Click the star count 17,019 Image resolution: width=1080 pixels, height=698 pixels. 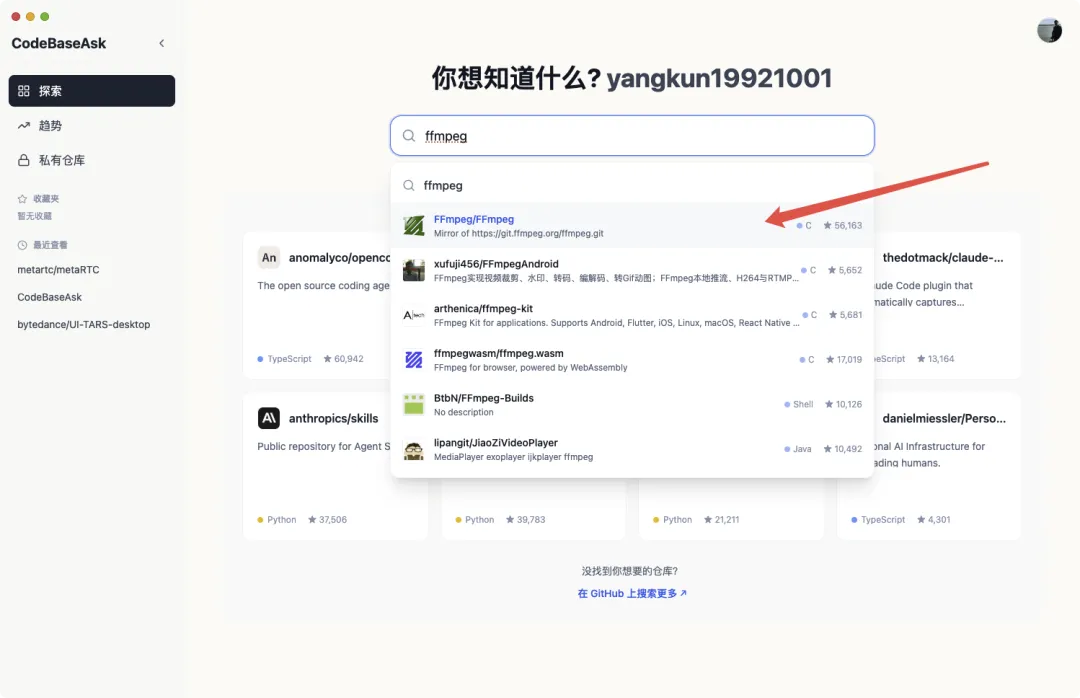(844, 360)
